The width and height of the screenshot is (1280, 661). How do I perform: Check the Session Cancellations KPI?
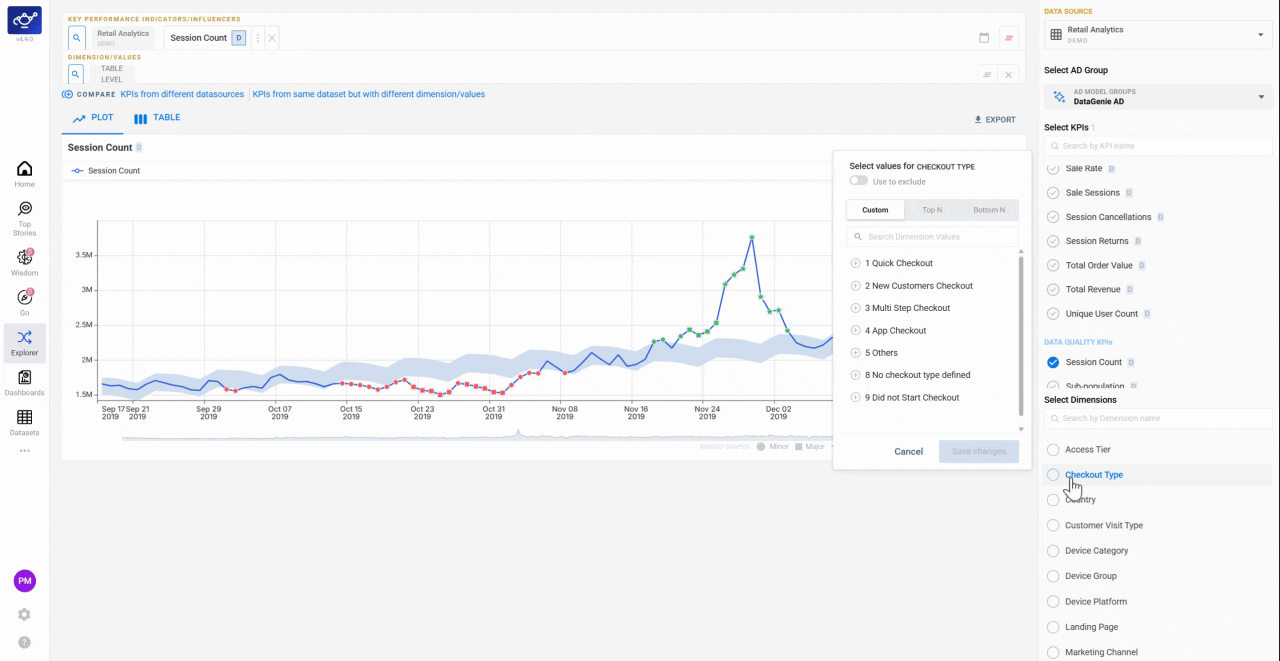point(1053,217)
